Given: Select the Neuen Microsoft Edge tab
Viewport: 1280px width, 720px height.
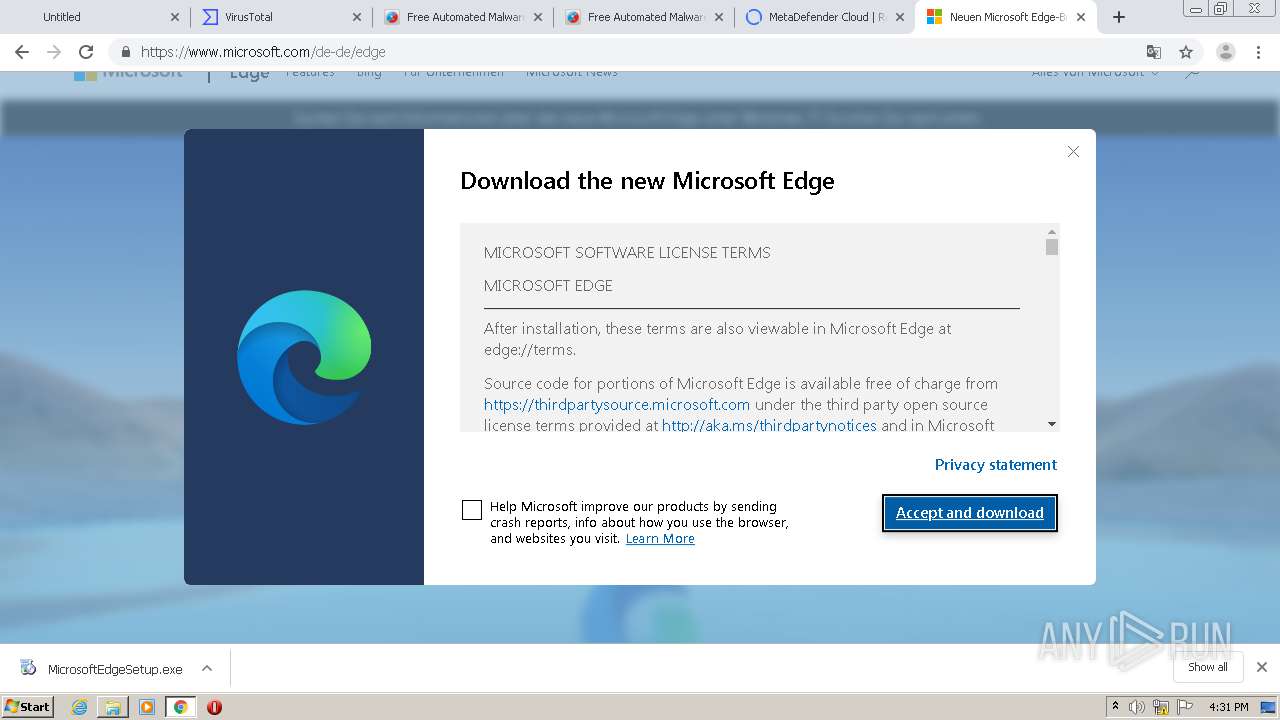Looking at the screenshot, I should (x=1004, y=17).
